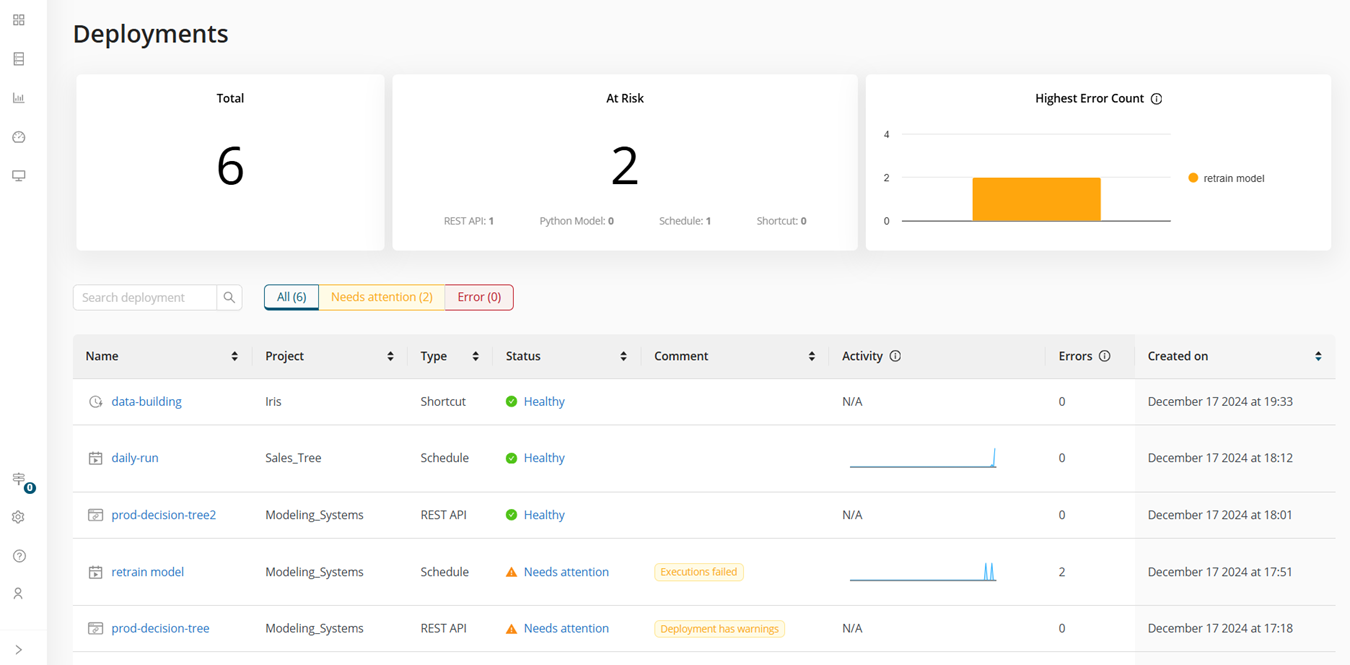This screenshot has width=1350, height=665.
Task: Click the REST API icon beside prod-decision-tree
Action: (95, 628)
